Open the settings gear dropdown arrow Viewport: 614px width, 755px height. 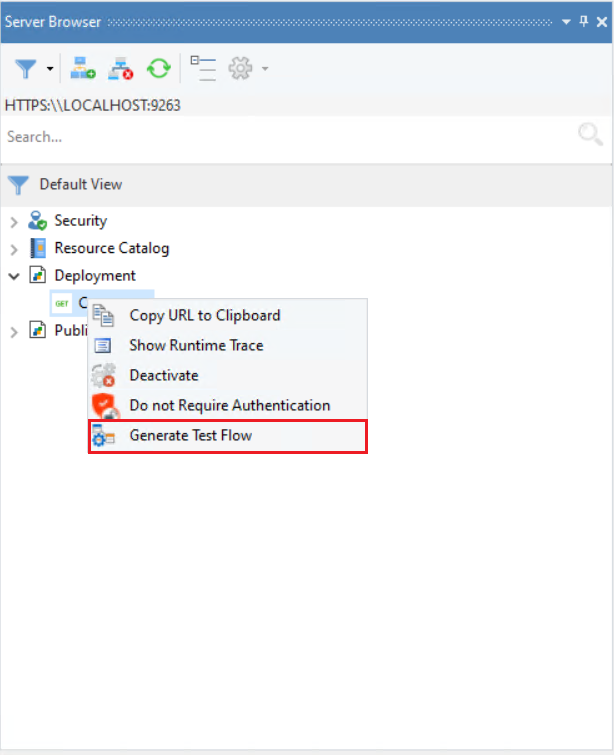tap(264, 70)
